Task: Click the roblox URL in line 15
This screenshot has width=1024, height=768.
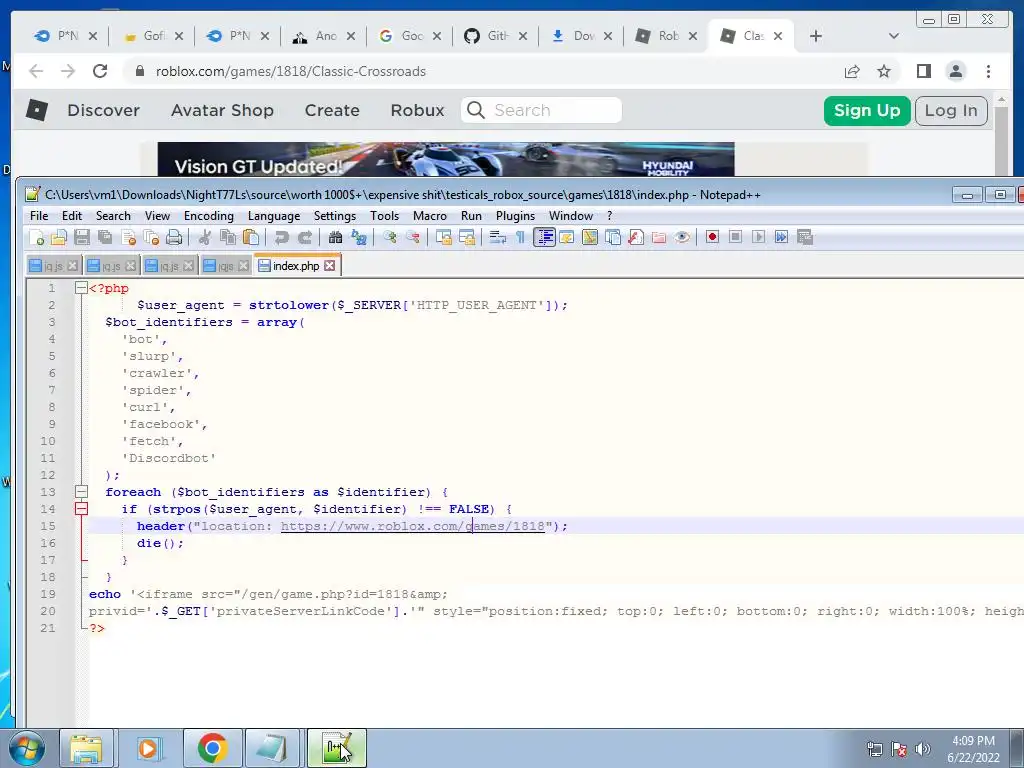Action: [413, 526]
